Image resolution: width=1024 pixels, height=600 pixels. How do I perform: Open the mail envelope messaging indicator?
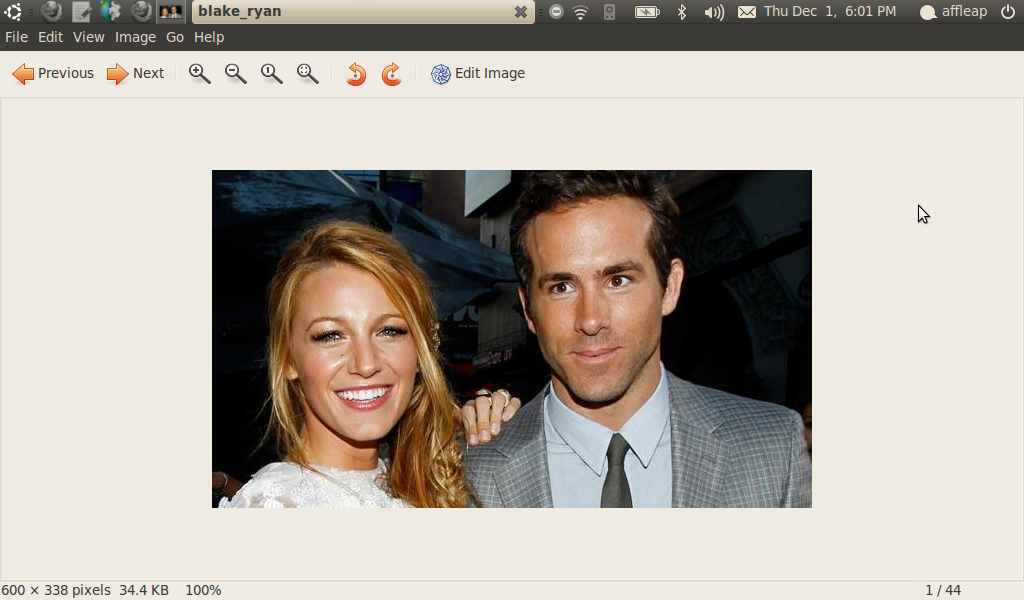pyautogui.click(x=746, y=11)
